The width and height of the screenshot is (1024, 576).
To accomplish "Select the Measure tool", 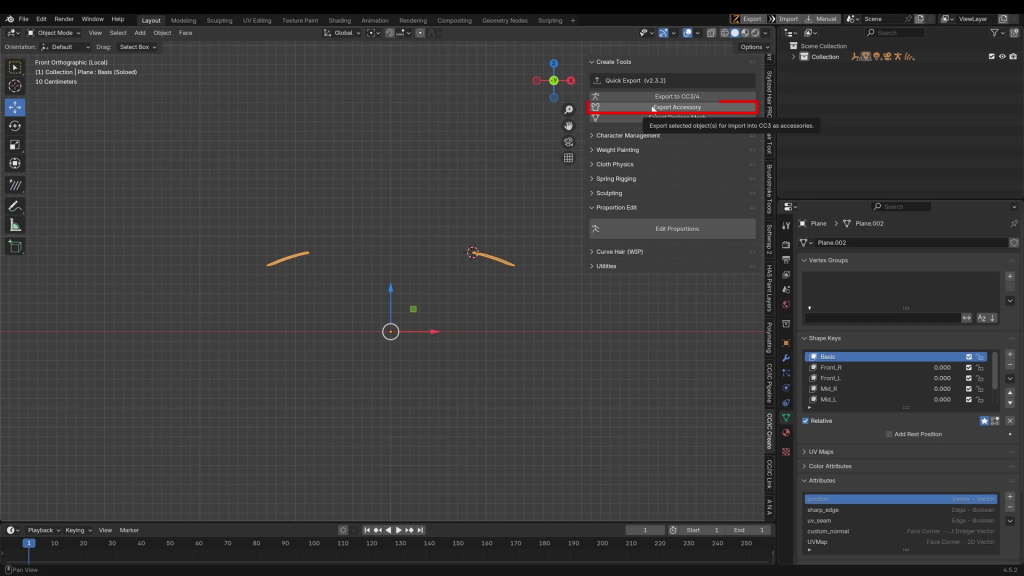I will coord(15,225).
